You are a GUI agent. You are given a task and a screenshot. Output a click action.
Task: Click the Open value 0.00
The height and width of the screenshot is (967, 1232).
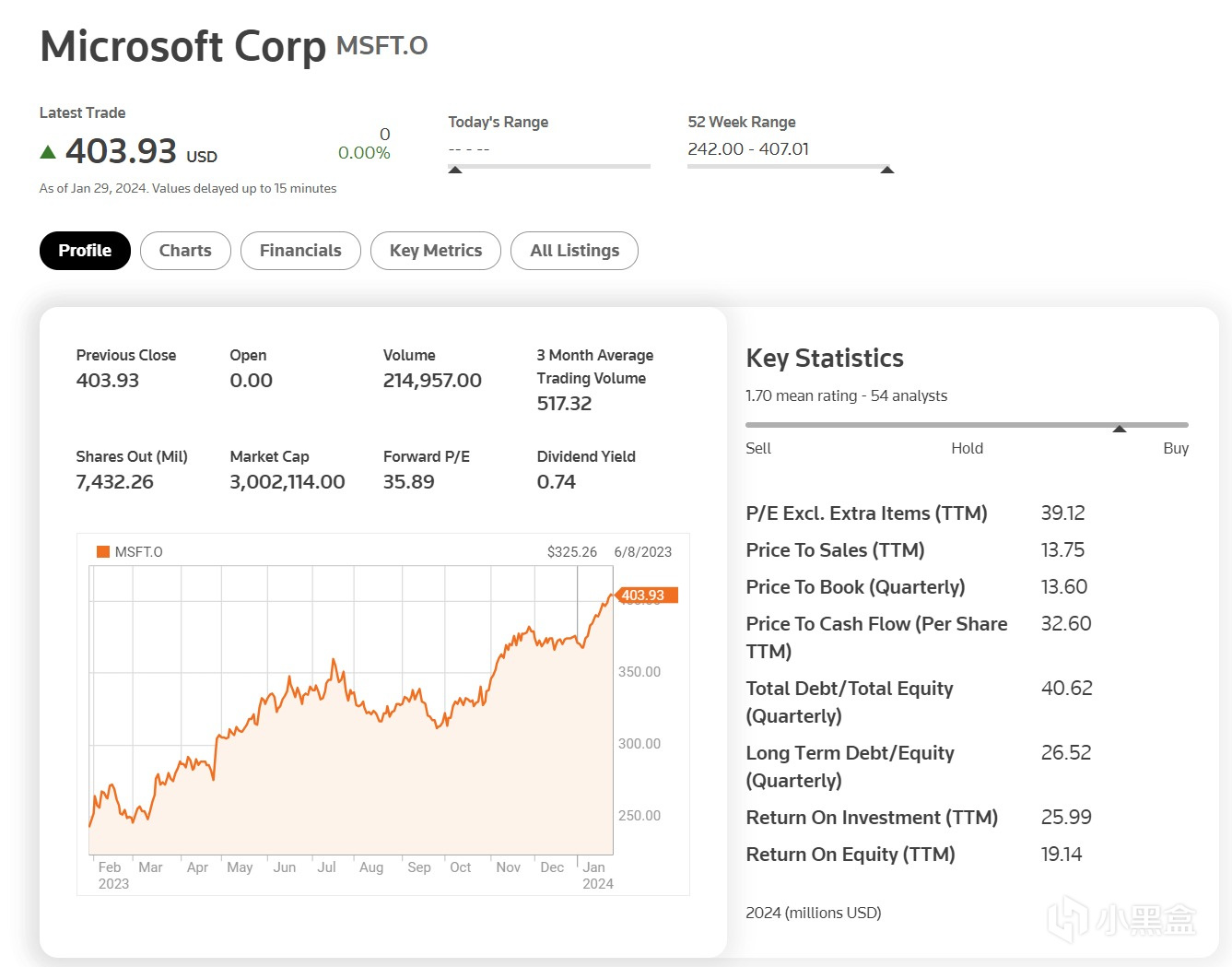tap(252, 381)
